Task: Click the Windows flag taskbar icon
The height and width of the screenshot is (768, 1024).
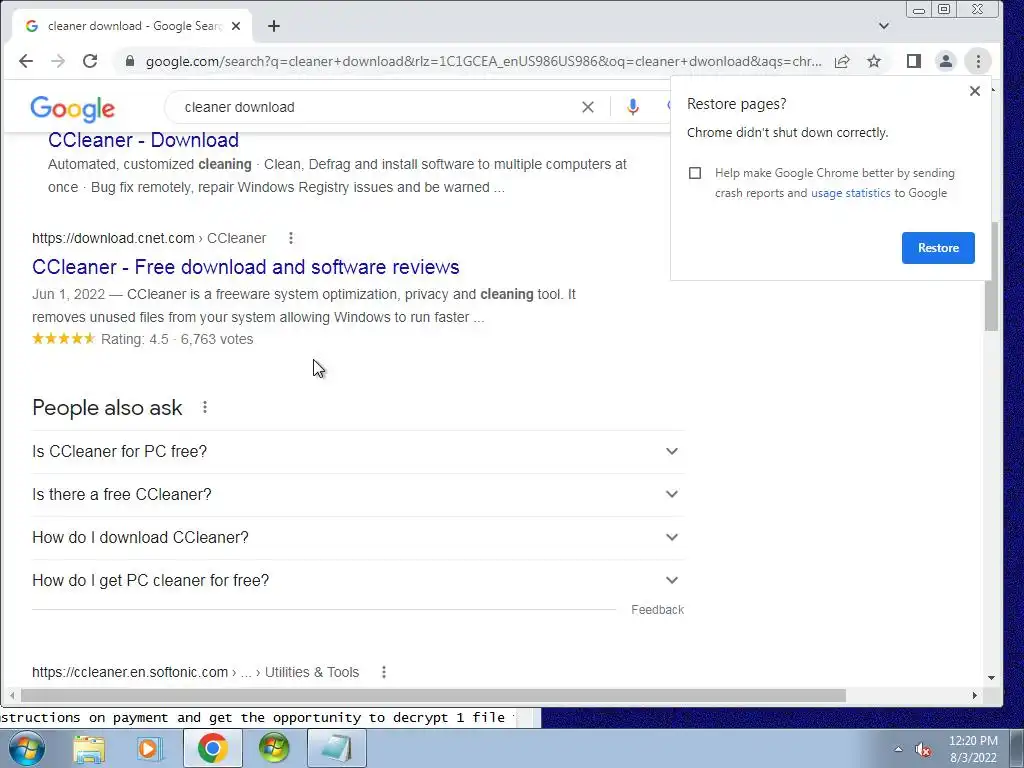Action: pos(274,748)
